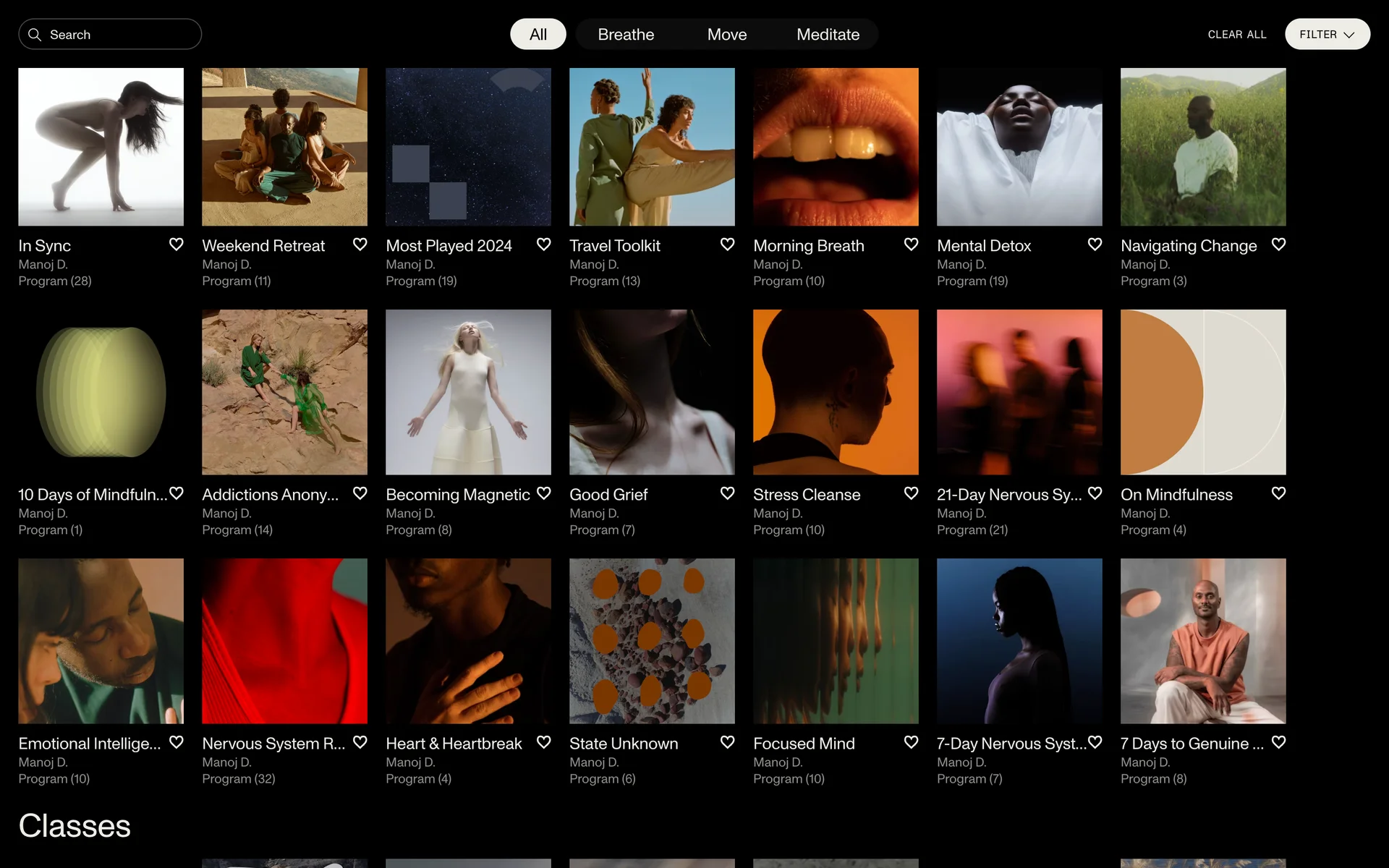Toggle favorite on Stress Cleanse

coord(911,493)
